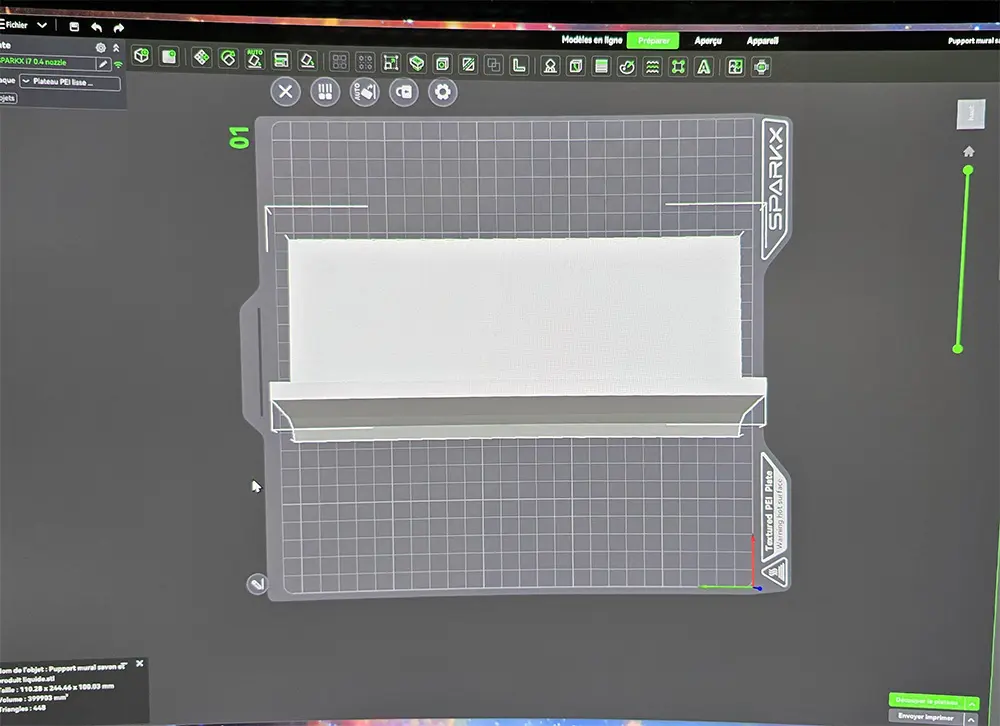Image resolution: width=1000 pixels, height=726 pixels.
Task: Click the round plate arrange button
Action: (x=325, y=93)
